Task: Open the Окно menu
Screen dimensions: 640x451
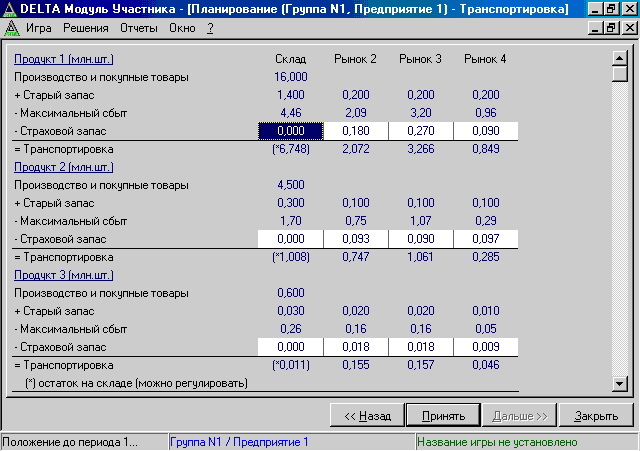Action: 182,28
